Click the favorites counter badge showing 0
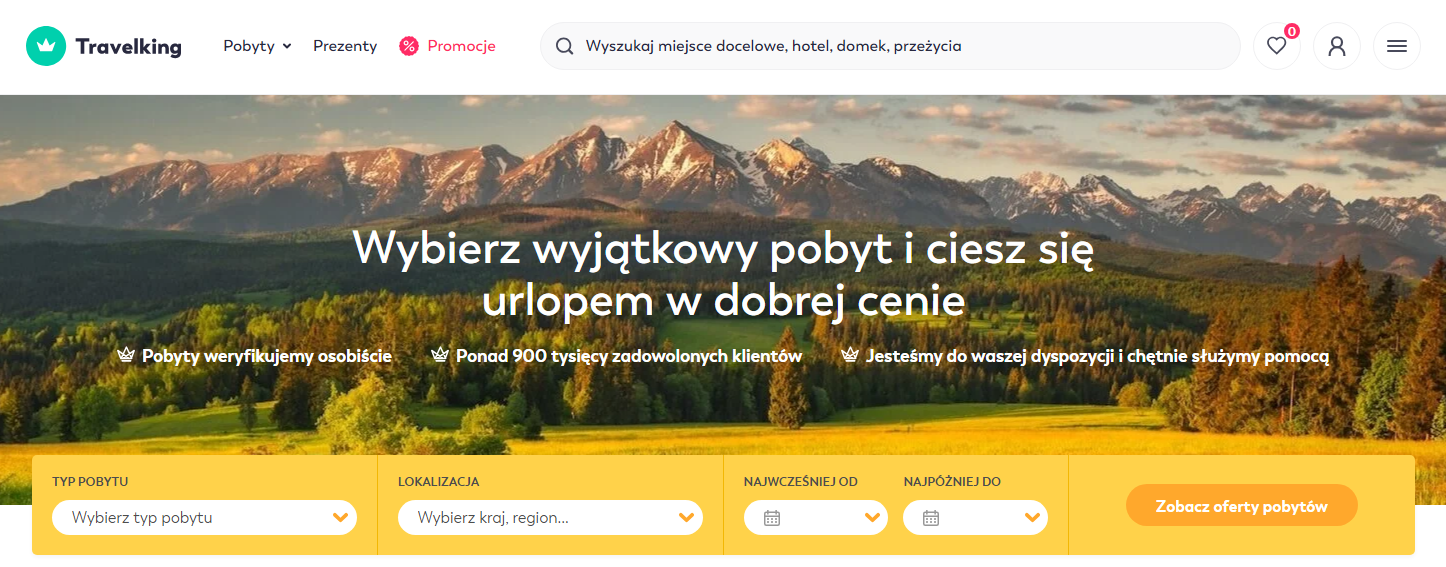1446x567 pixels. point(1291,32)
